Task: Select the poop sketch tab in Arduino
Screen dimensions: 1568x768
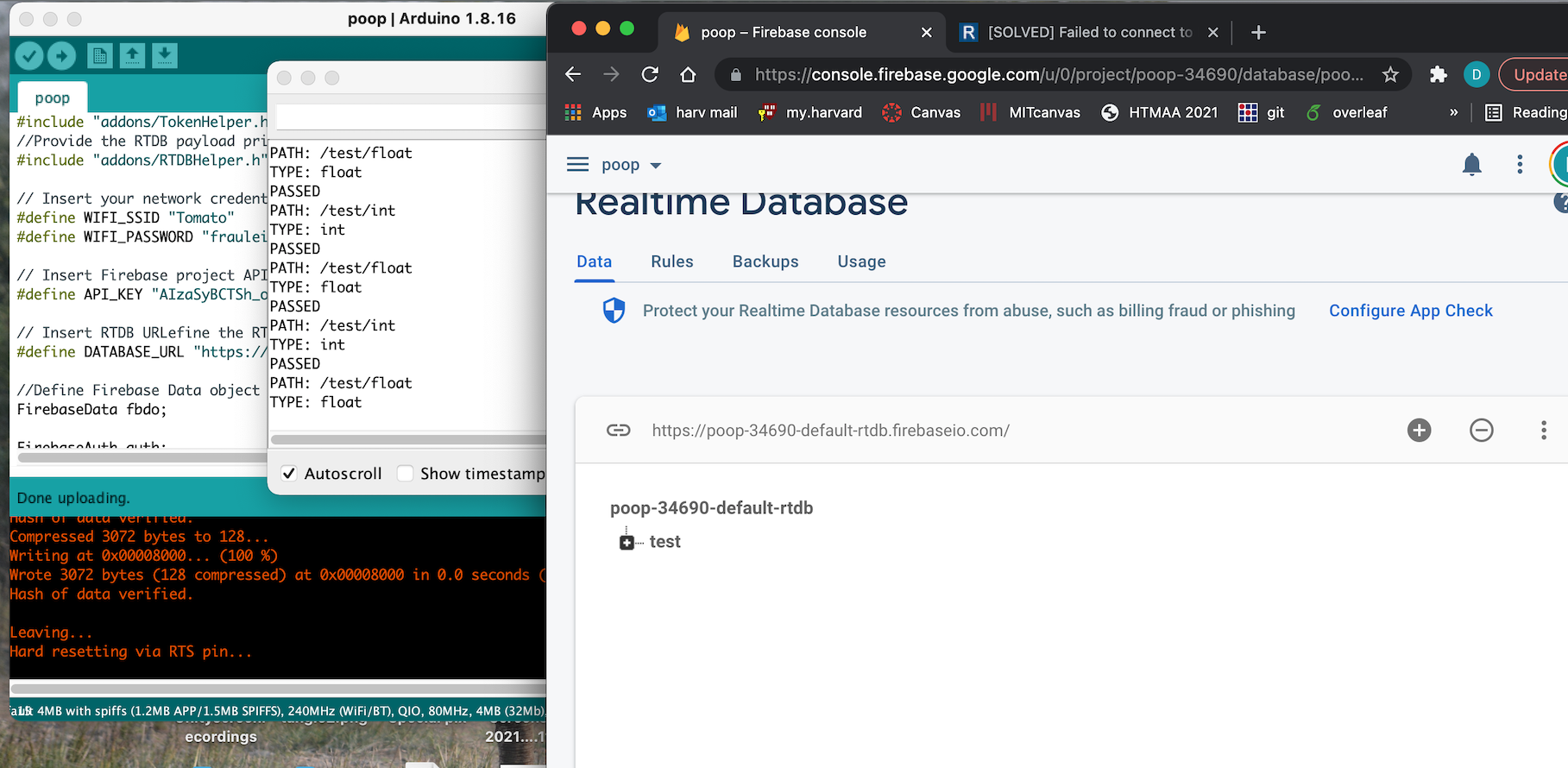Action: (x=53, y=98)
